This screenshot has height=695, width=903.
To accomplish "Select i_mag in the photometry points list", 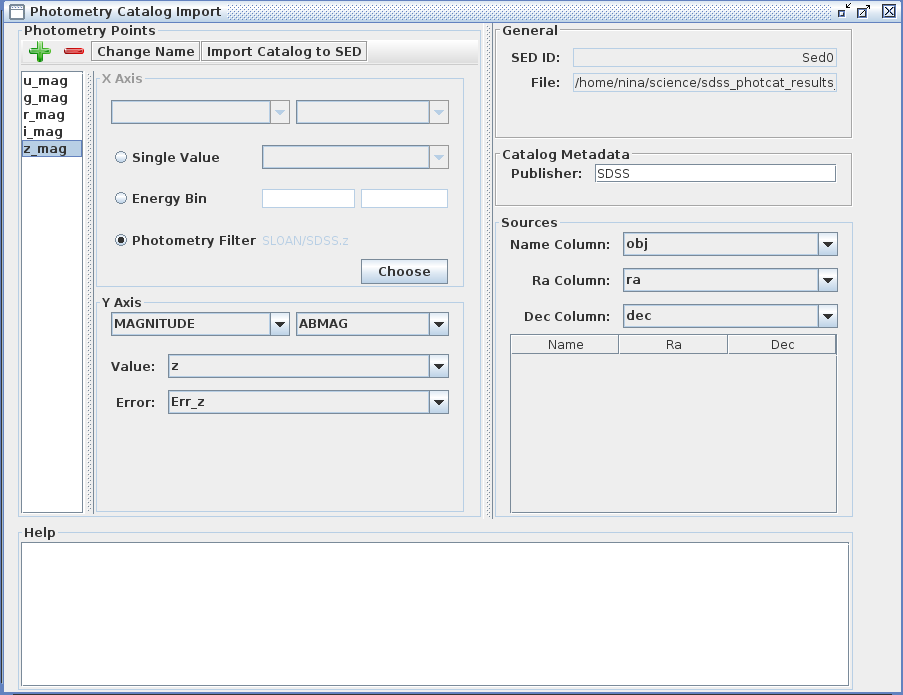I will pos(52,132).
